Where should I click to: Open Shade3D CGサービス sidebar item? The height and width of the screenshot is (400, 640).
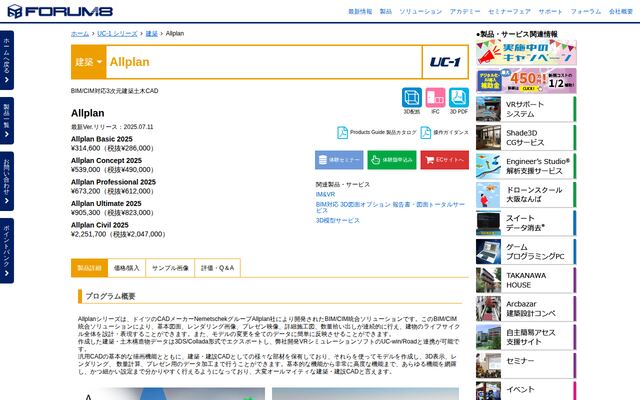(x=526, y=138)
